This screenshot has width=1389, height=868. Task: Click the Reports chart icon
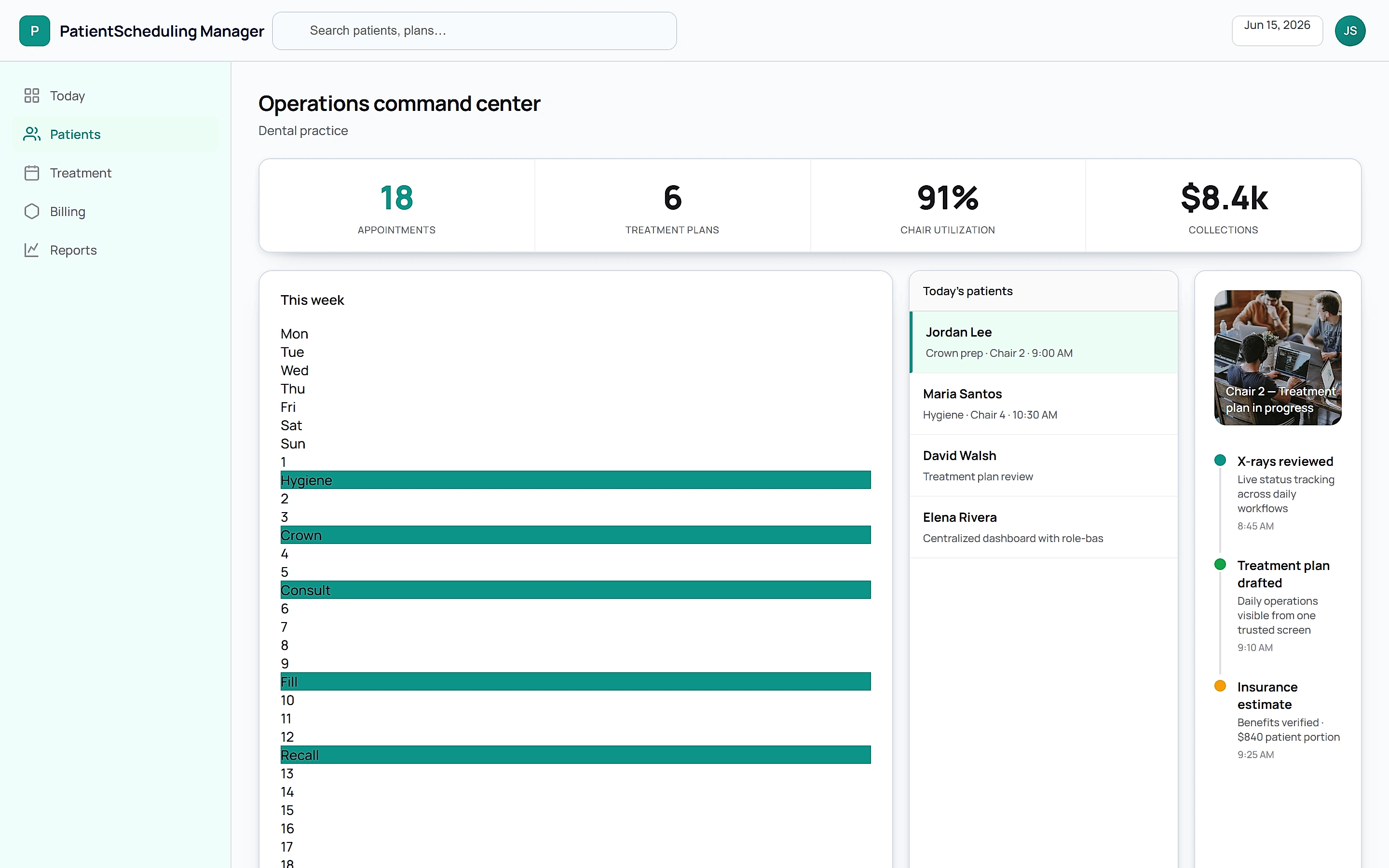(31, 250)
